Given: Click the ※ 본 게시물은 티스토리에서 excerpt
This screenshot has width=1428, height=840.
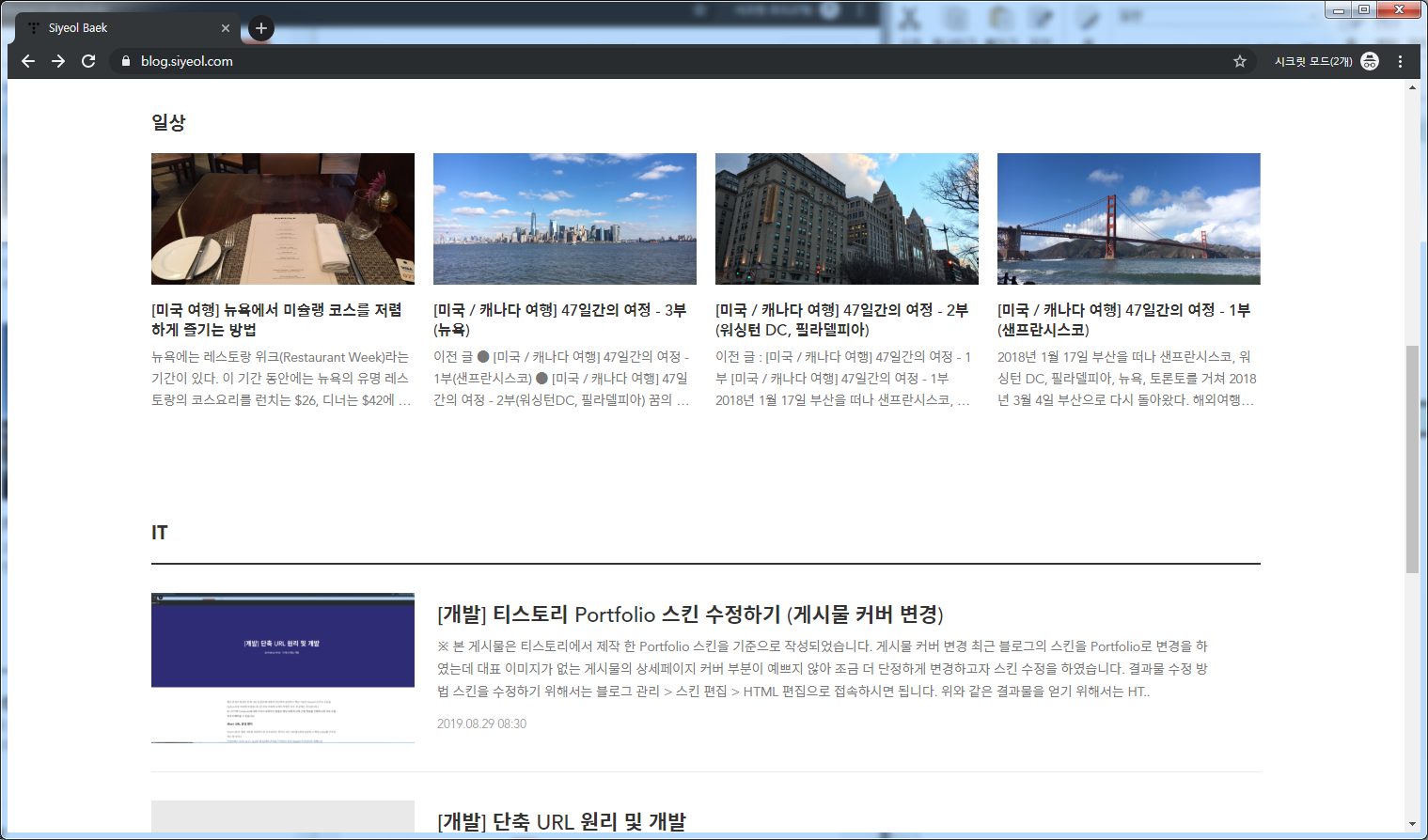Looking at the screenshot, I should 823,669.
